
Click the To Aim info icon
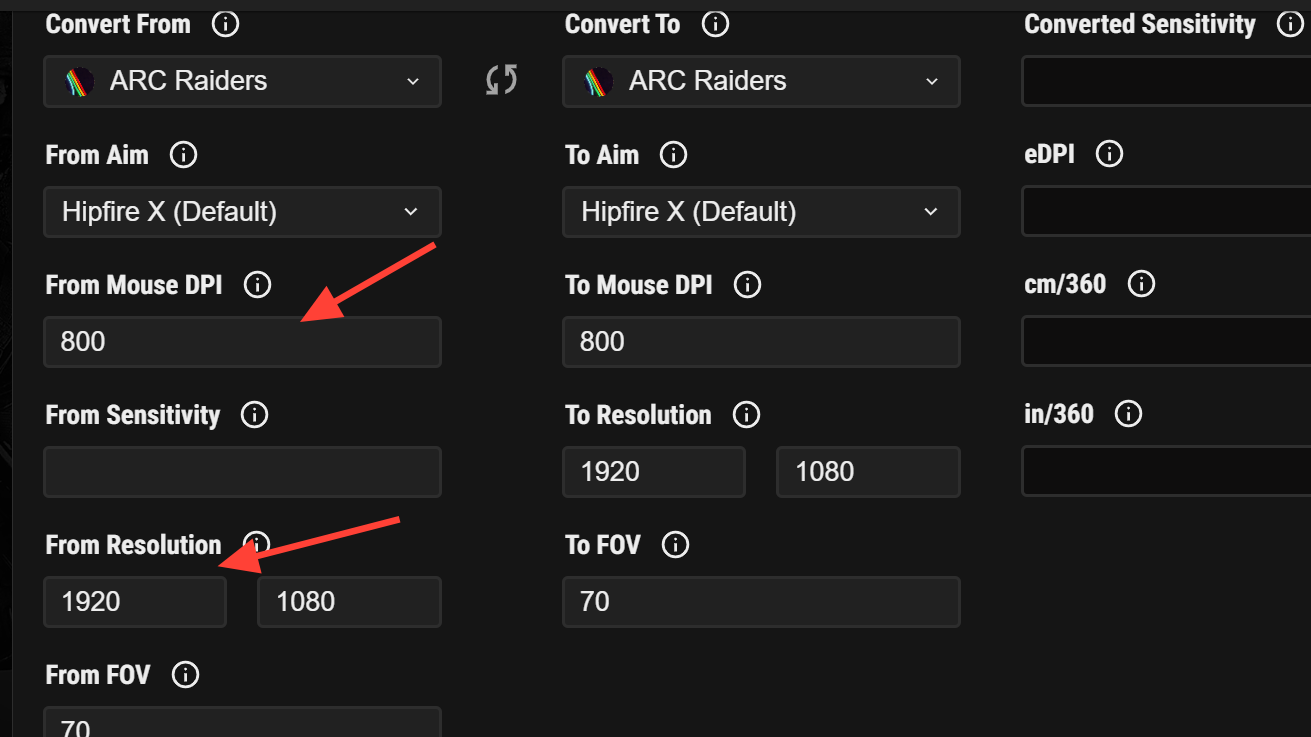(x=674, y=155)
